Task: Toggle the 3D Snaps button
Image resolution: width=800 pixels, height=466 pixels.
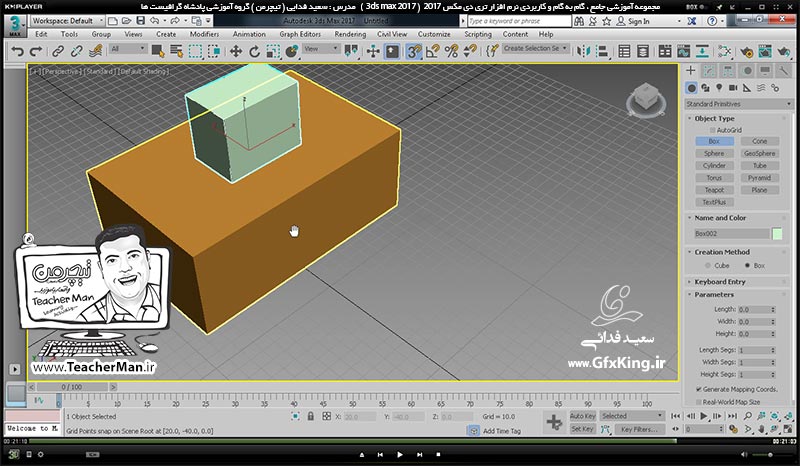Action: pyautogui.click(x=414, y=51)
